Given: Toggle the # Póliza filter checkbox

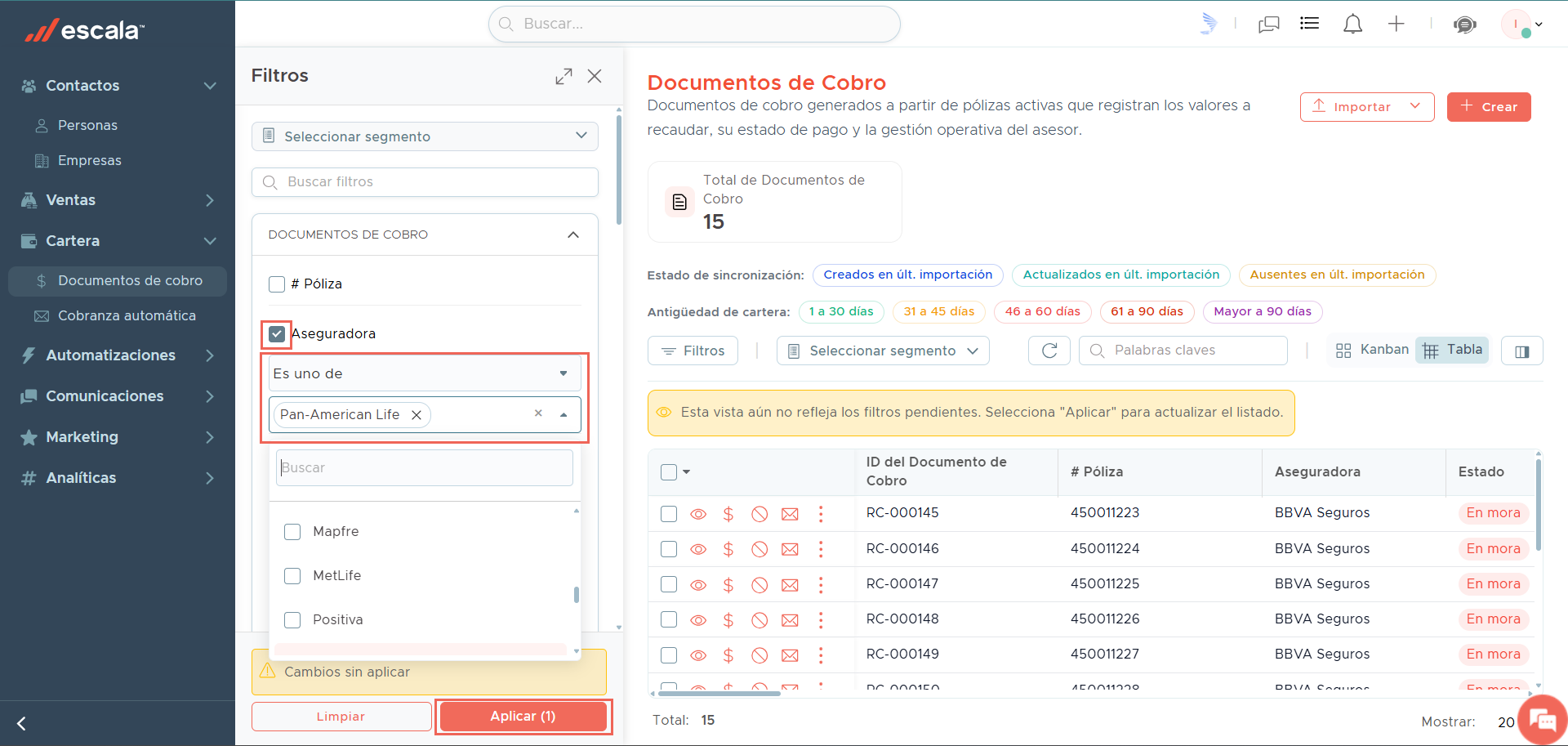Looking at the screenshot, I should pyautogui.click(x=277, y=284).
